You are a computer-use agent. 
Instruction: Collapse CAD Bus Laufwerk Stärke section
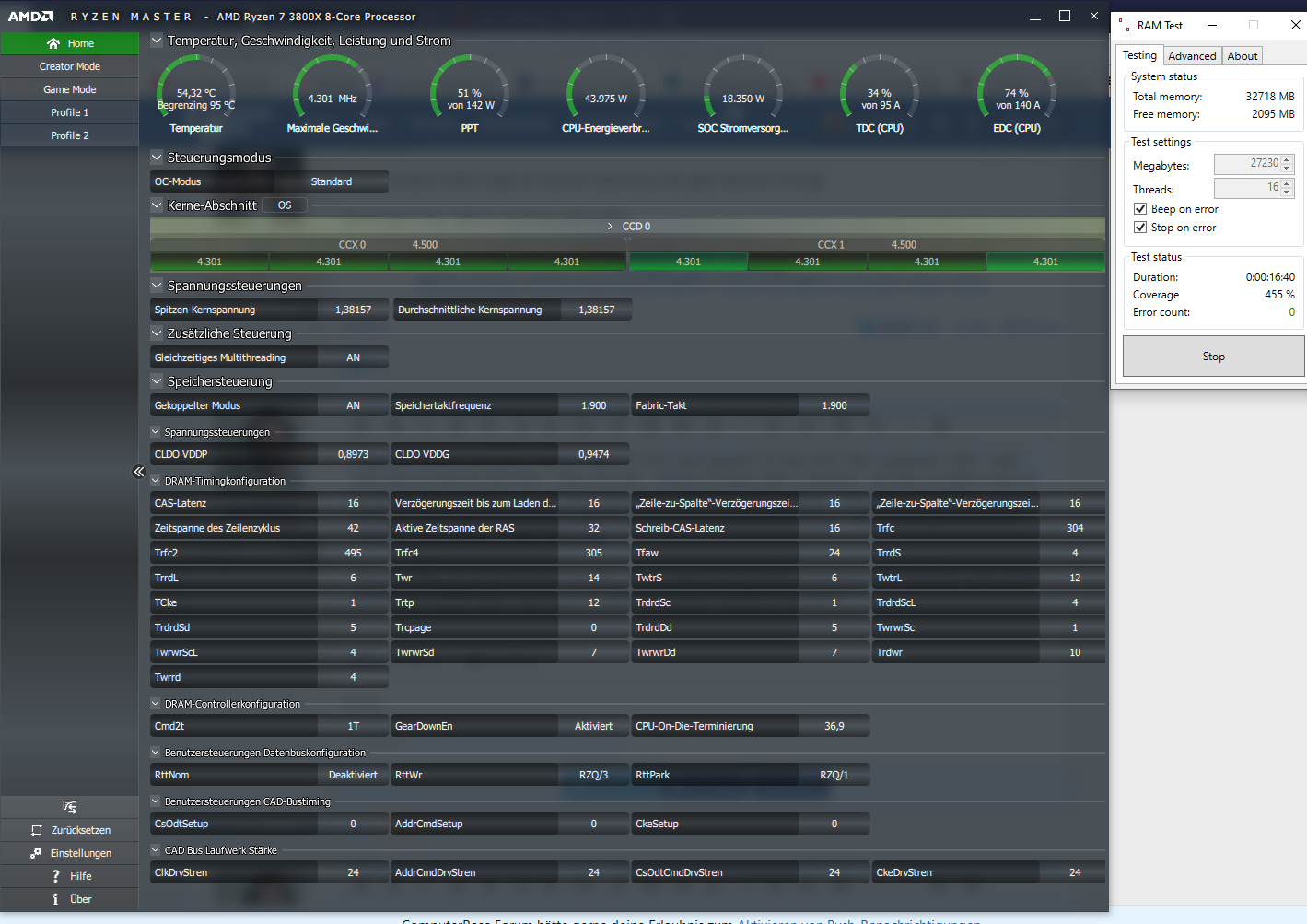tap(156, 850)
